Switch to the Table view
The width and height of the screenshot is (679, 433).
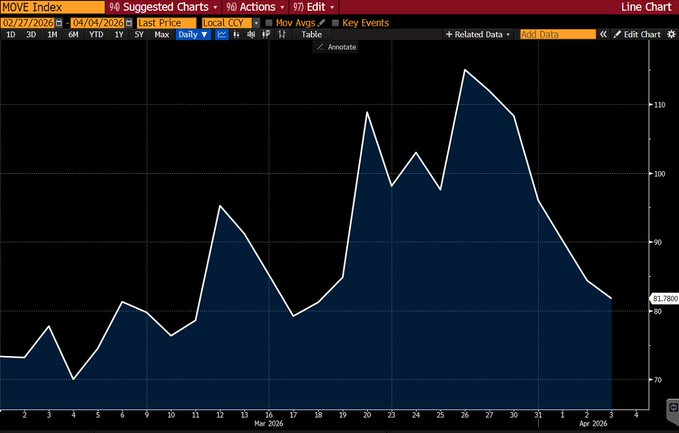coord(312,34)
